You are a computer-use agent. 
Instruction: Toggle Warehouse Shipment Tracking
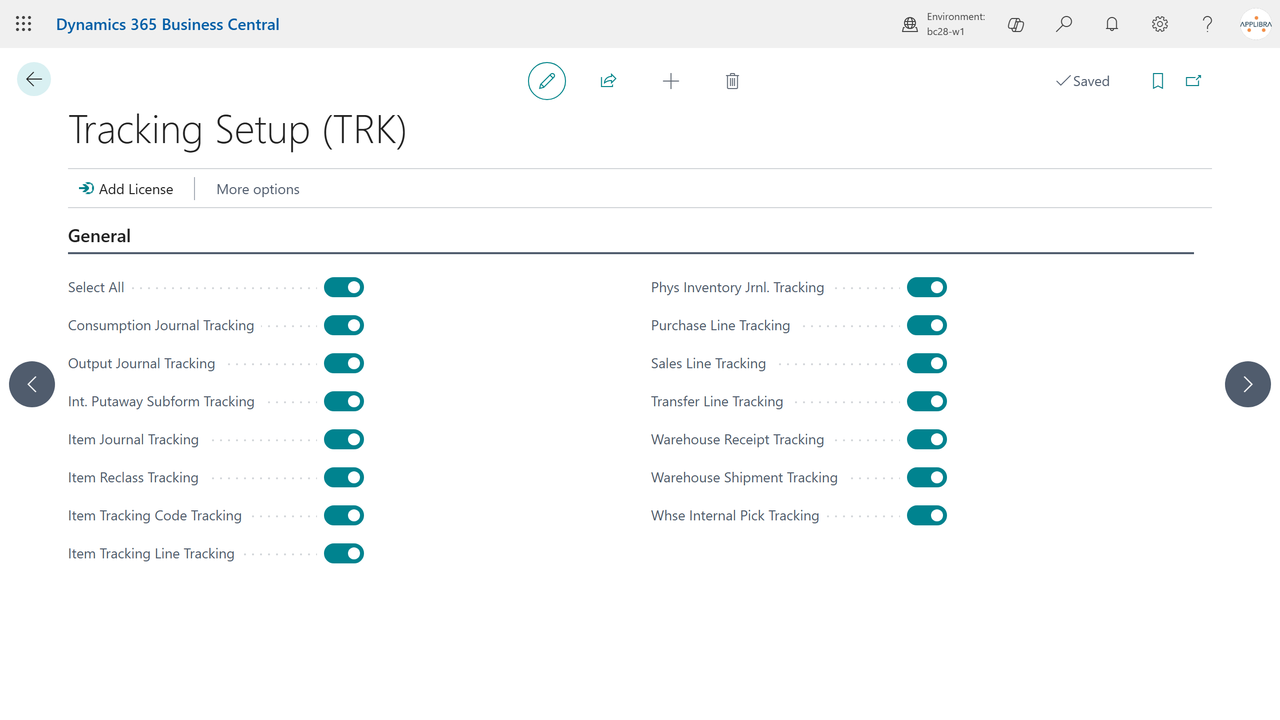click(x=927, y=478)
